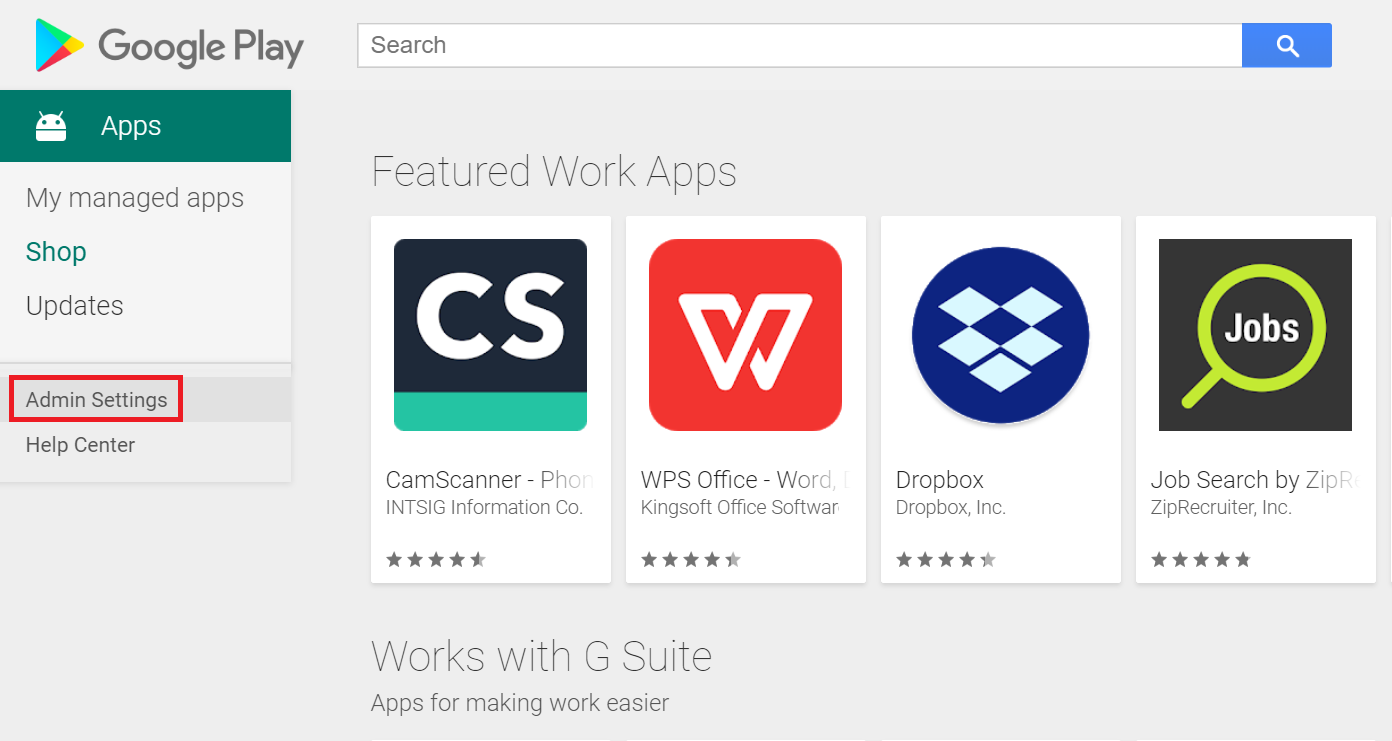Image resolution: width=1392 pixels, height=741 pixels.
Task: Open My managed apps
Action: coord(135,198)
